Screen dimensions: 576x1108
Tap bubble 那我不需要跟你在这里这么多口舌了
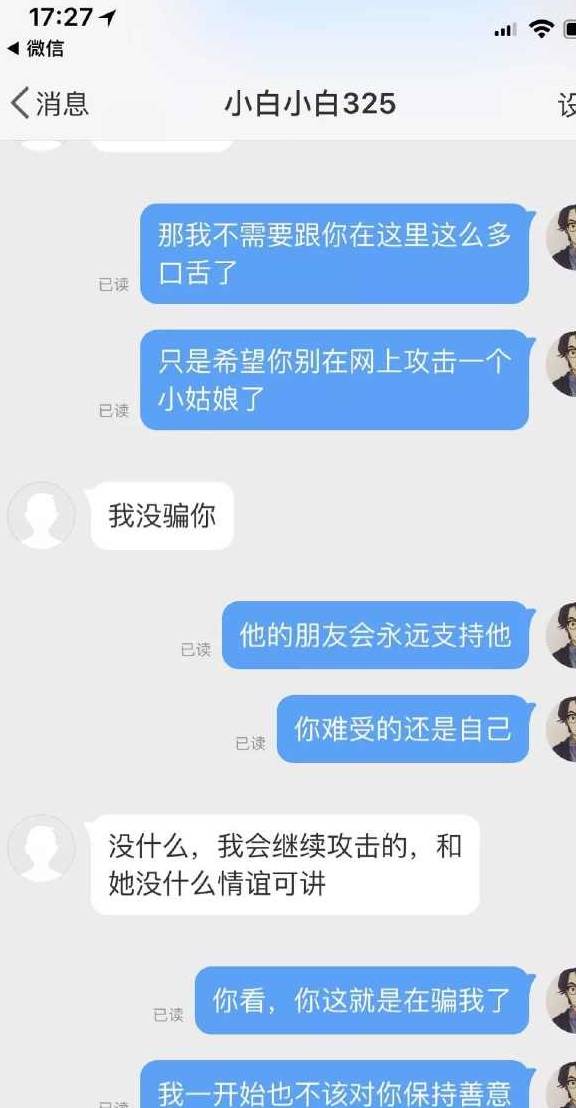pos(335,254)
